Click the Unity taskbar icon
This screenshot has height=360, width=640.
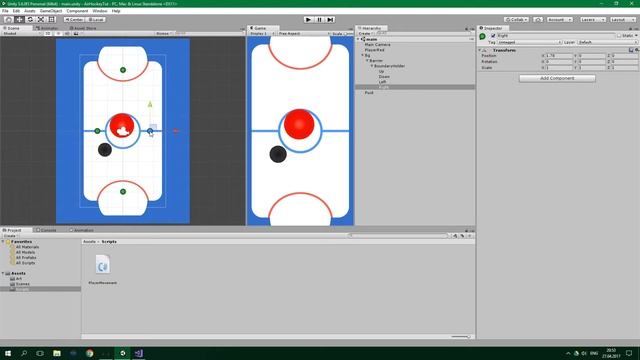[122, 353]
